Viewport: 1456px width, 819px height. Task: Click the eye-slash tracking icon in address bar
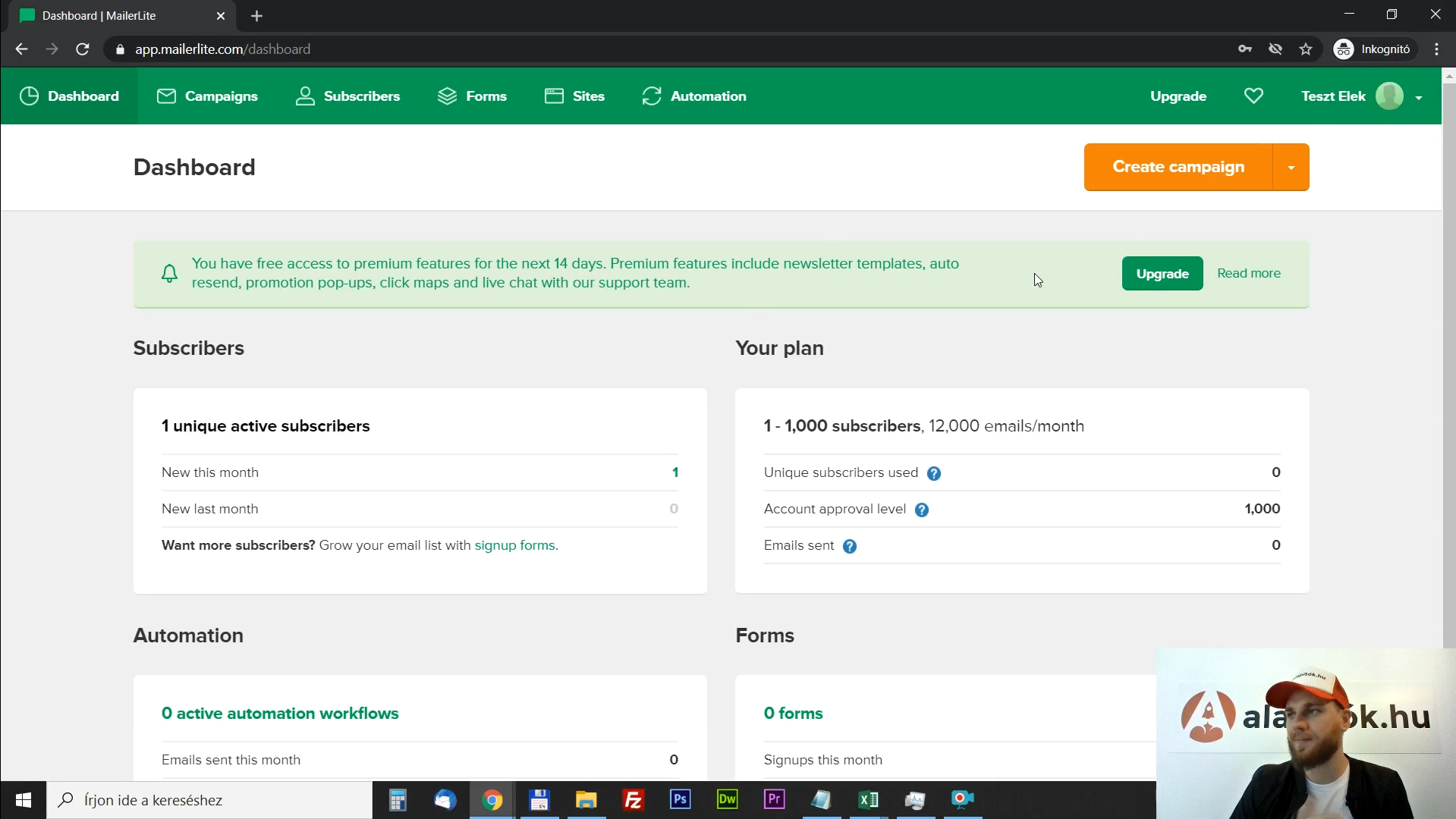(x=1275, y=49)
